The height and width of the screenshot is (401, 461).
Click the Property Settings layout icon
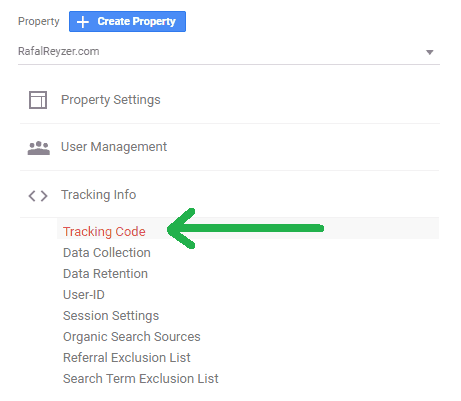click(x=38, y=100)
